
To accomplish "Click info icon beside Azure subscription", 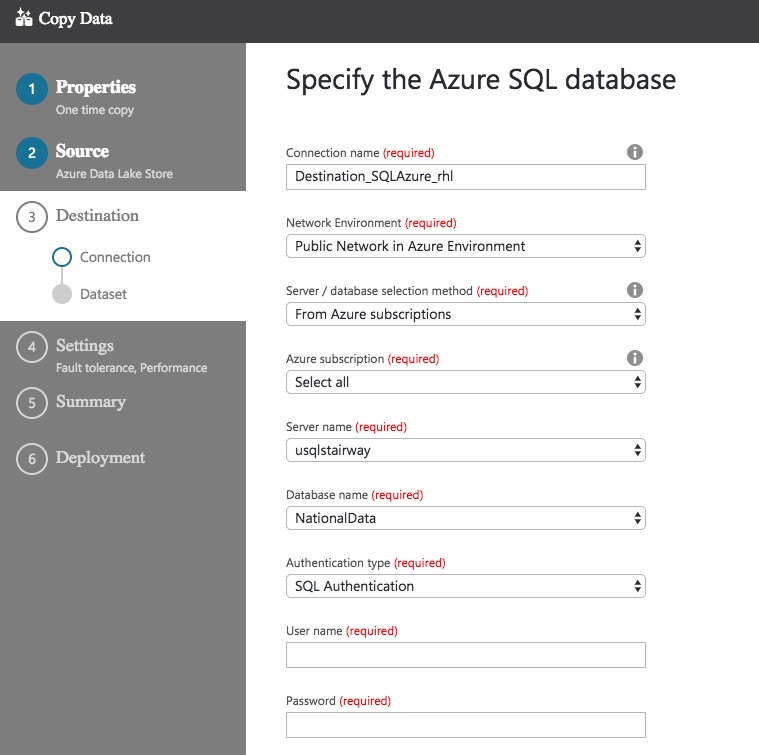I will (x=634, y=358).
